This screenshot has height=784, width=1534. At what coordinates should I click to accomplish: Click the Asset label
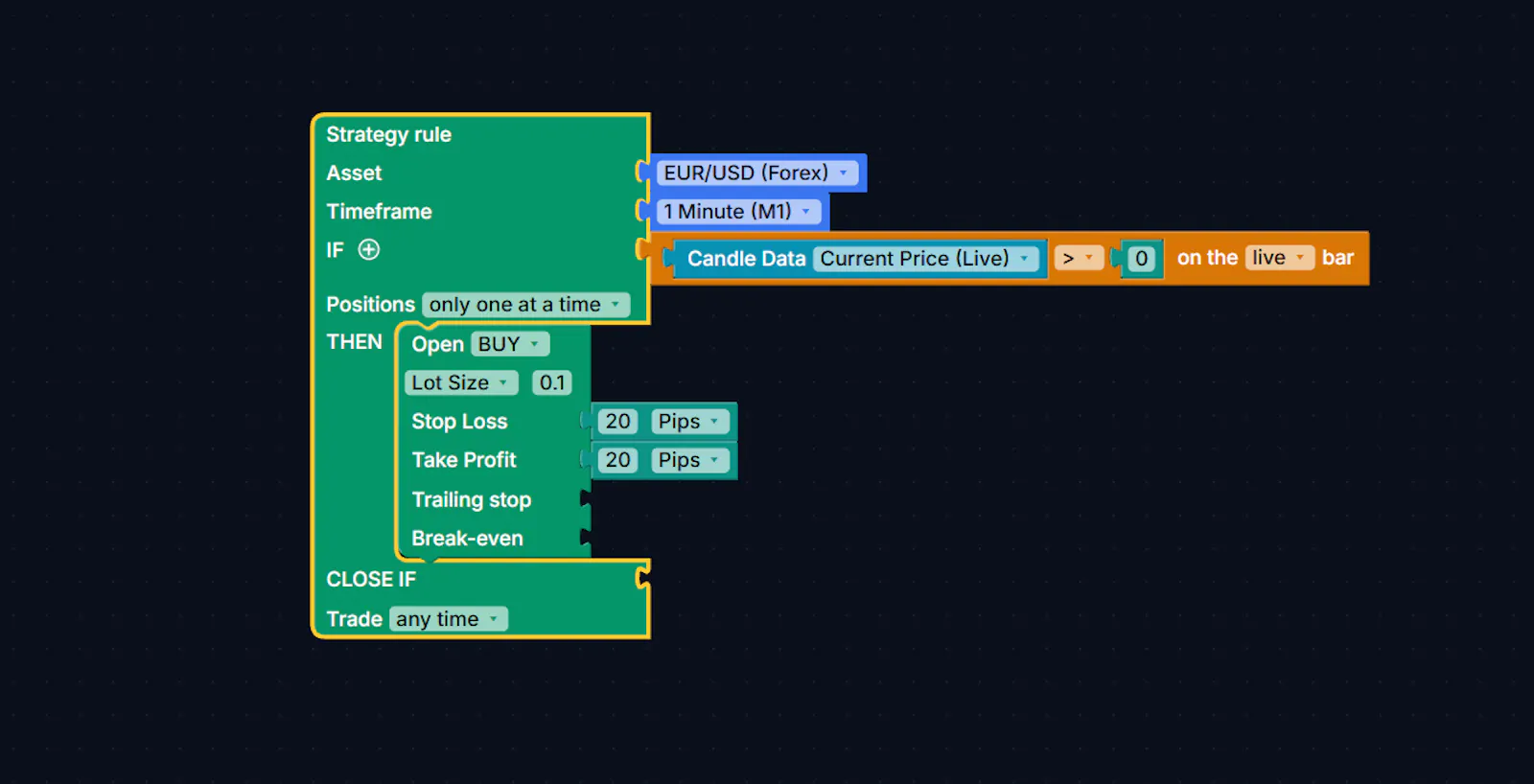354,173
